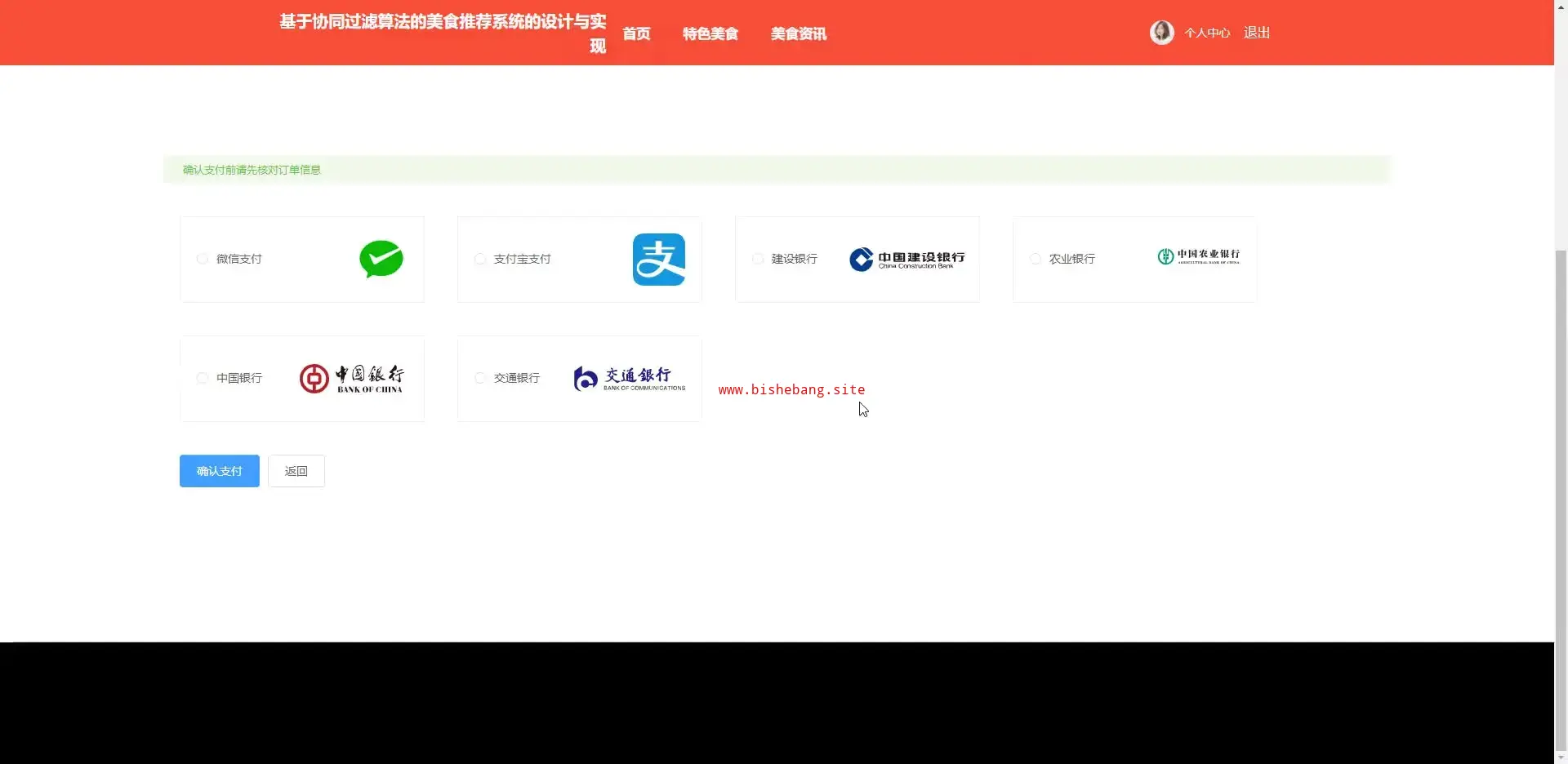Click the 支付宝支付 label text

click(x=523, y=259)
